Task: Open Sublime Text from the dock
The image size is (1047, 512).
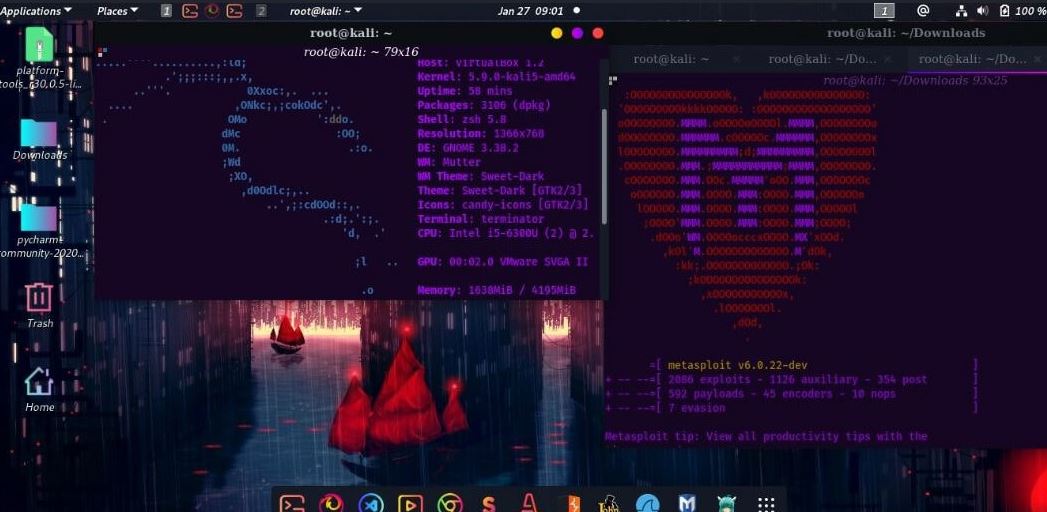Action: 489,503
